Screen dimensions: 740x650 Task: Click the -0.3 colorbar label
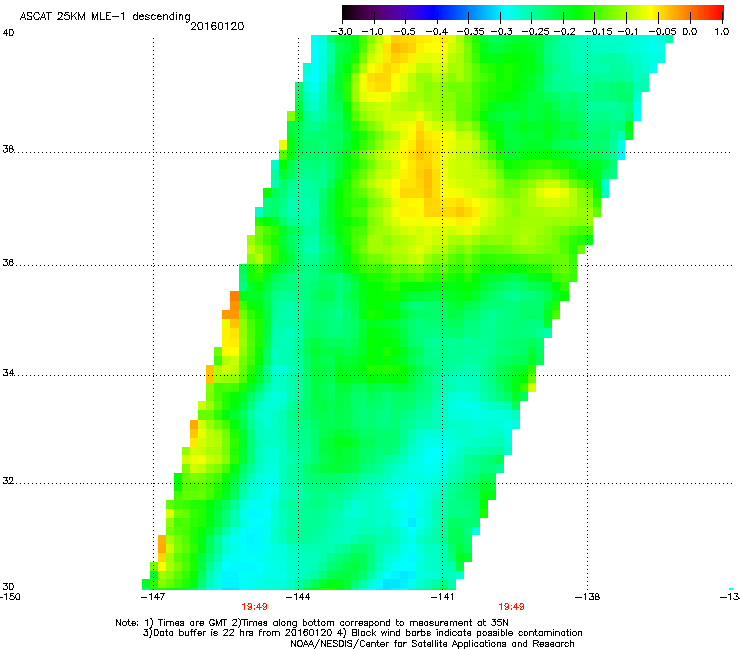501,32
